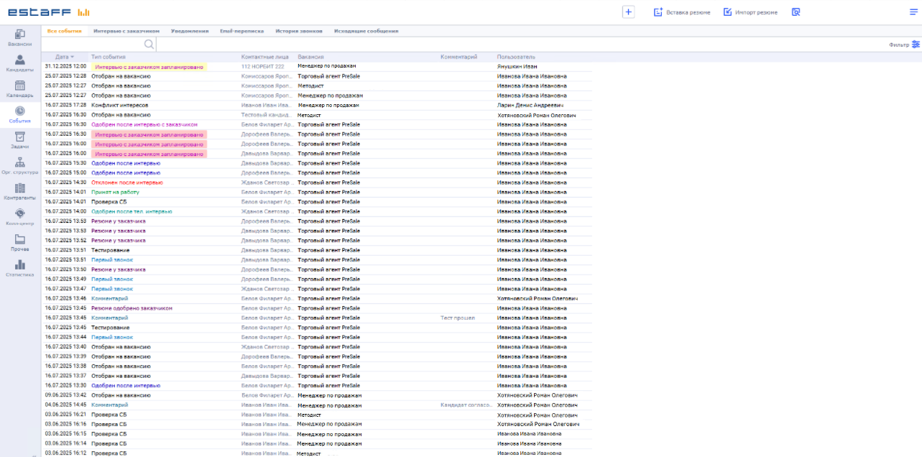The width and height of the screenshot is (922, 457).
Task: Open the hamburger menu at top right
Action: tap(913, 12)
